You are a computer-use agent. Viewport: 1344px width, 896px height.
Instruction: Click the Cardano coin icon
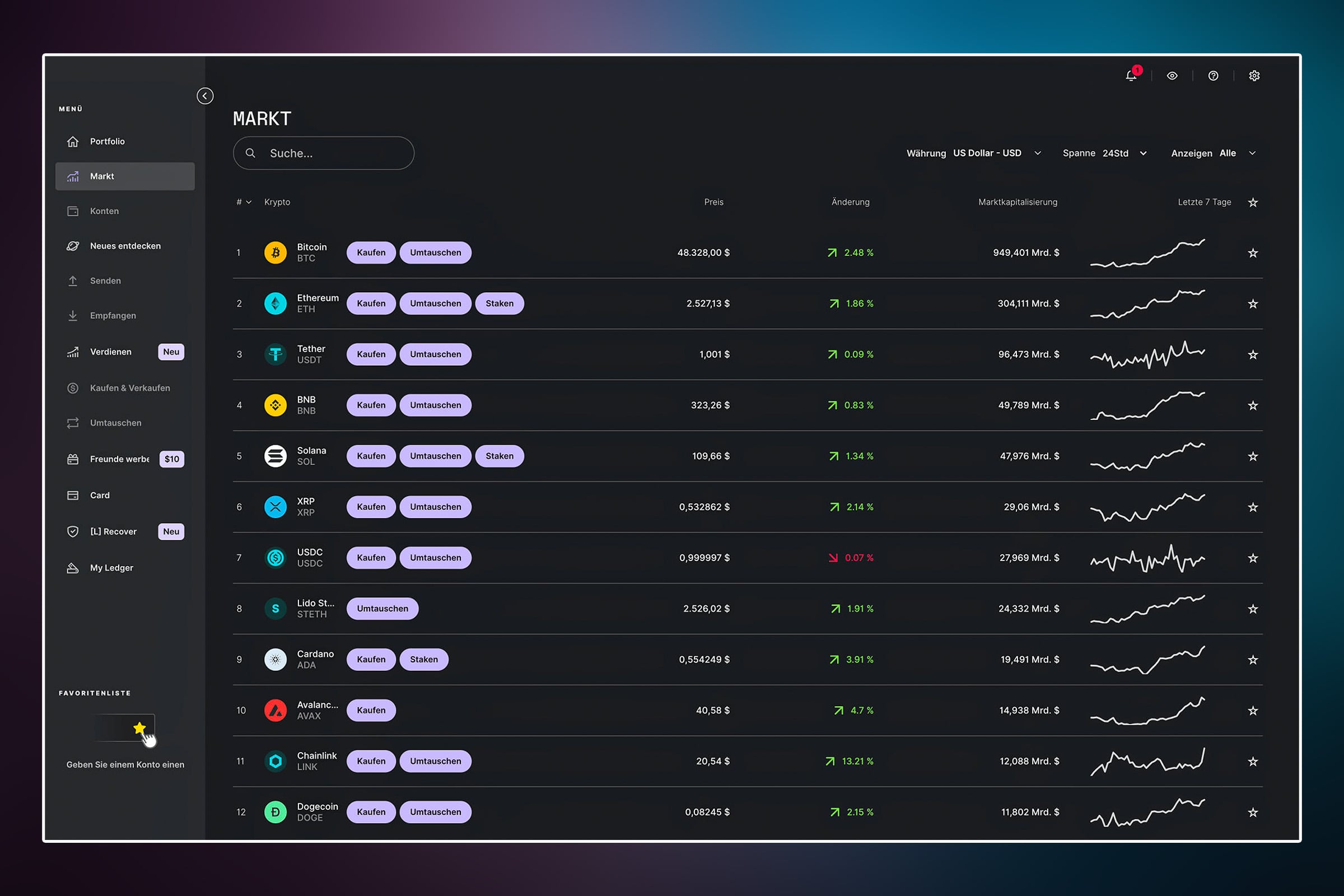click(276, 660)
